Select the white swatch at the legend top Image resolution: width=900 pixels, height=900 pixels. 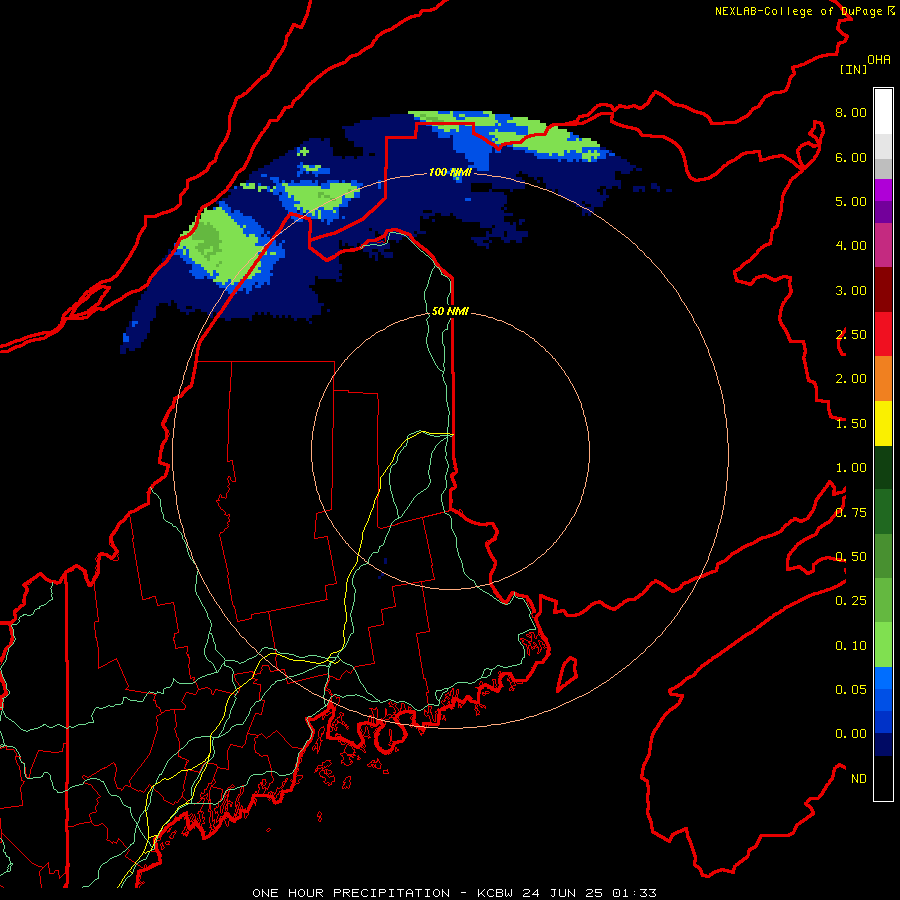883,112
